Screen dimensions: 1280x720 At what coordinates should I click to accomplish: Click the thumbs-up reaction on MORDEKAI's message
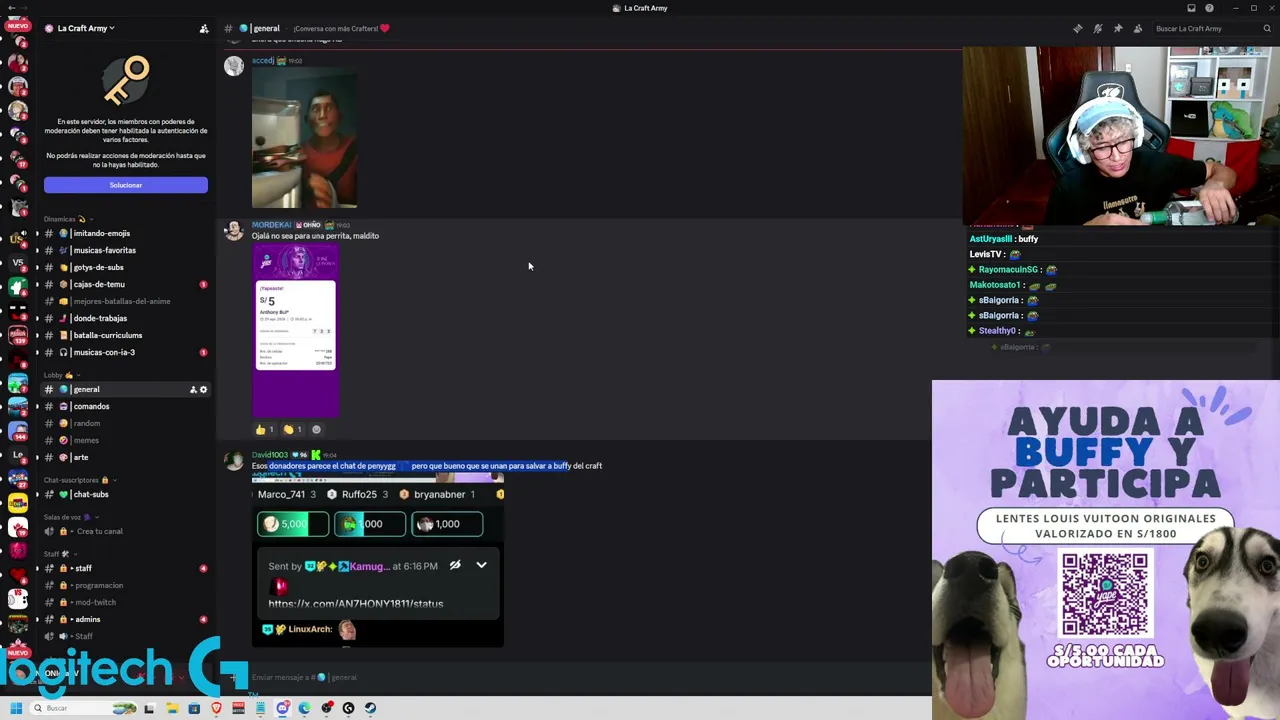pyautogui.click(x=265, y=429)
